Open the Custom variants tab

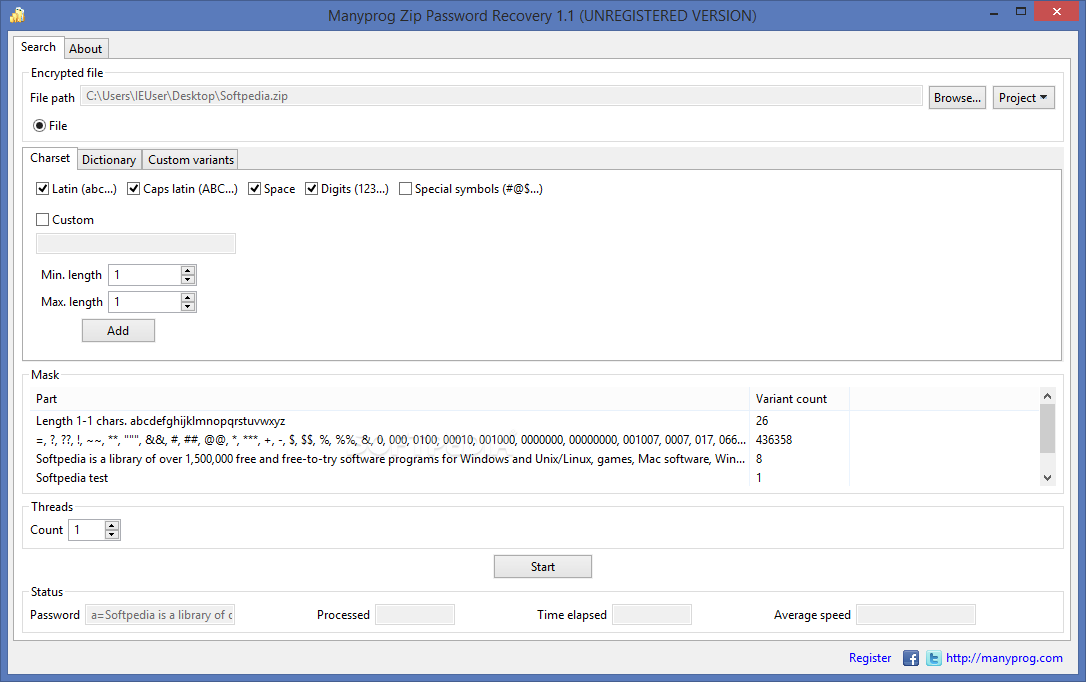[190, 159]
